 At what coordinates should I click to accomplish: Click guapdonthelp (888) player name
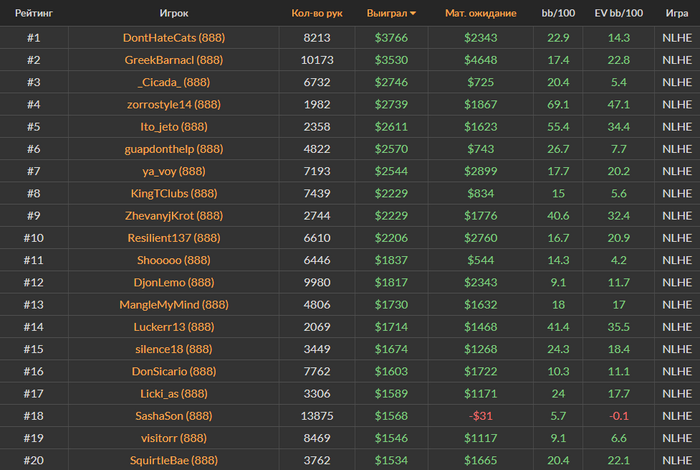click(x=174, y=149)
